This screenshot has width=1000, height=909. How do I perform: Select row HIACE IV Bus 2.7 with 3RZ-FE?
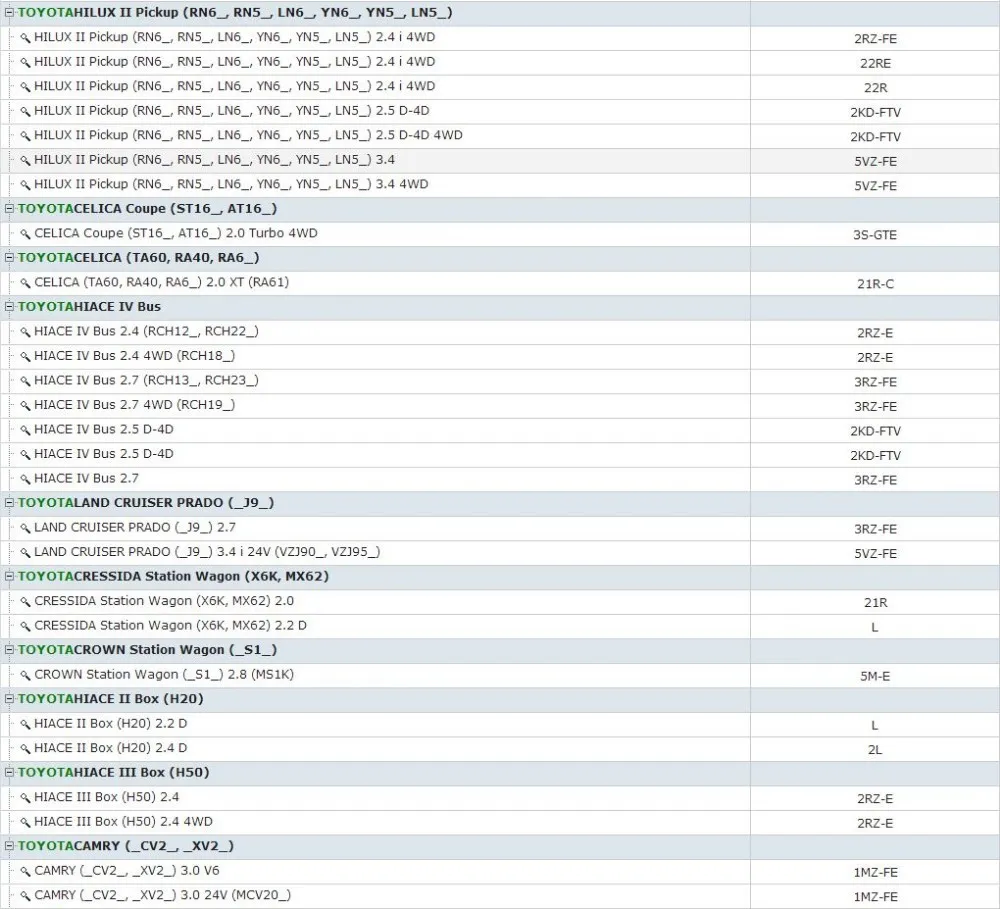500,479
